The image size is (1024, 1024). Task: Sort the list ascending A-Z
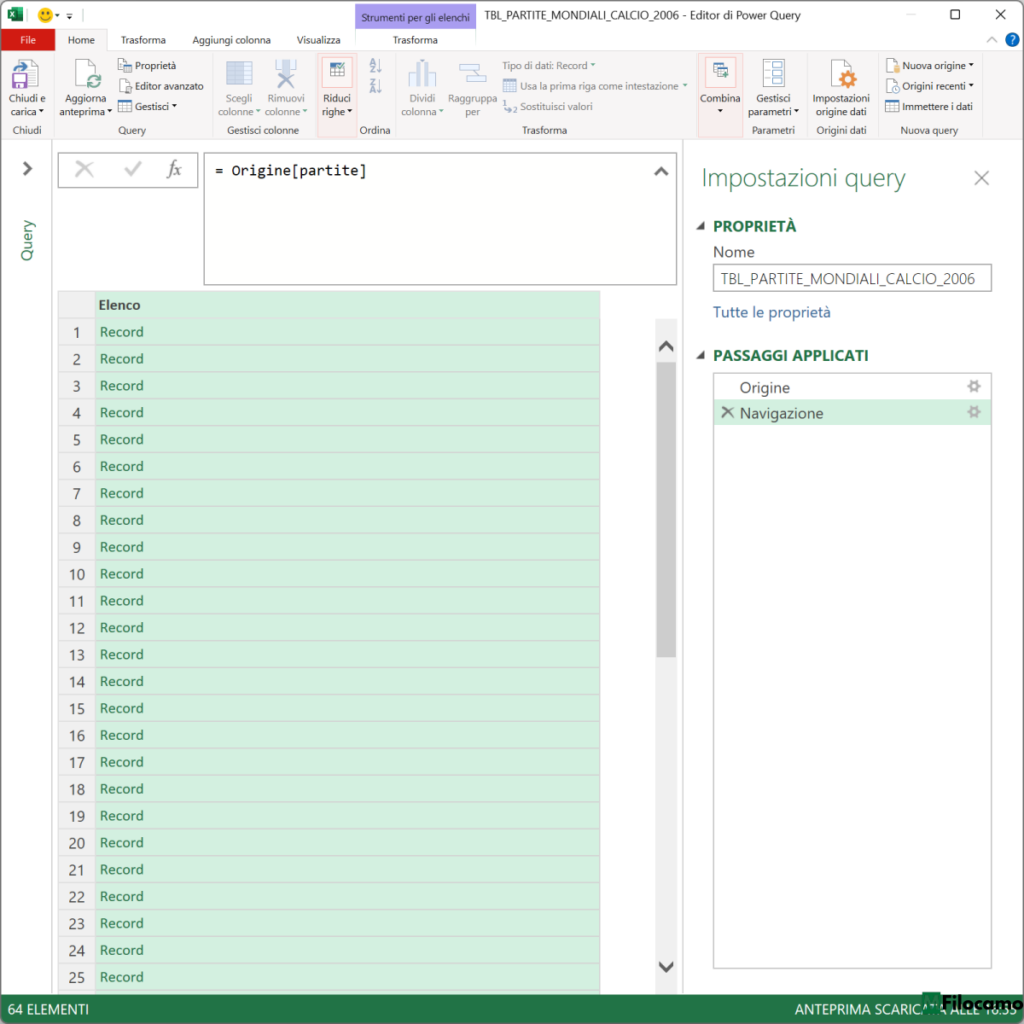tap(376, 65)
